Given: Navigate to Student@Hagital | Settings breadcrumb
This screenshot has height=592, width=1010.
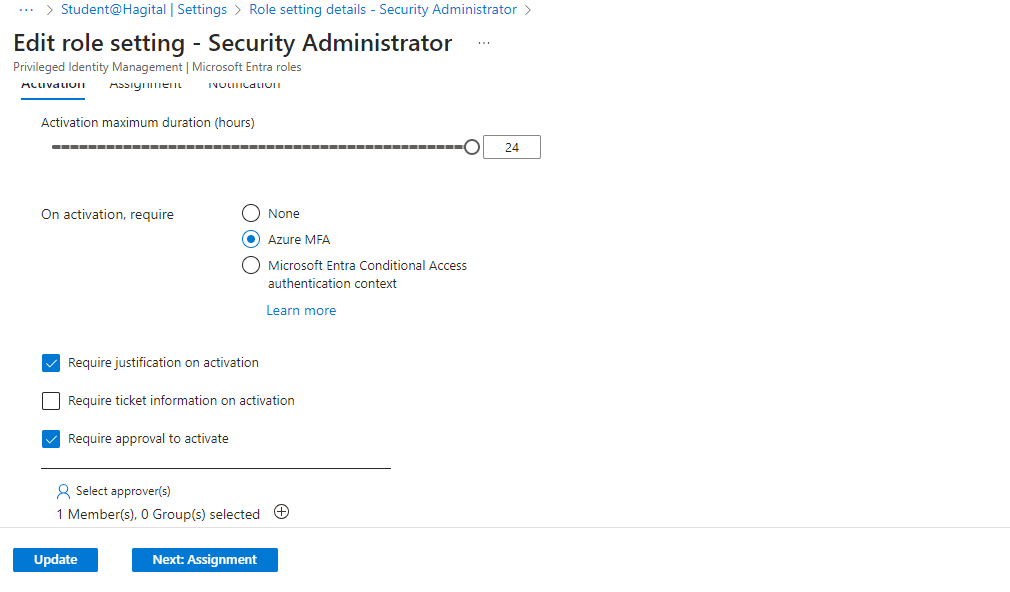Looking at the screenshot, I should point(144,9).
